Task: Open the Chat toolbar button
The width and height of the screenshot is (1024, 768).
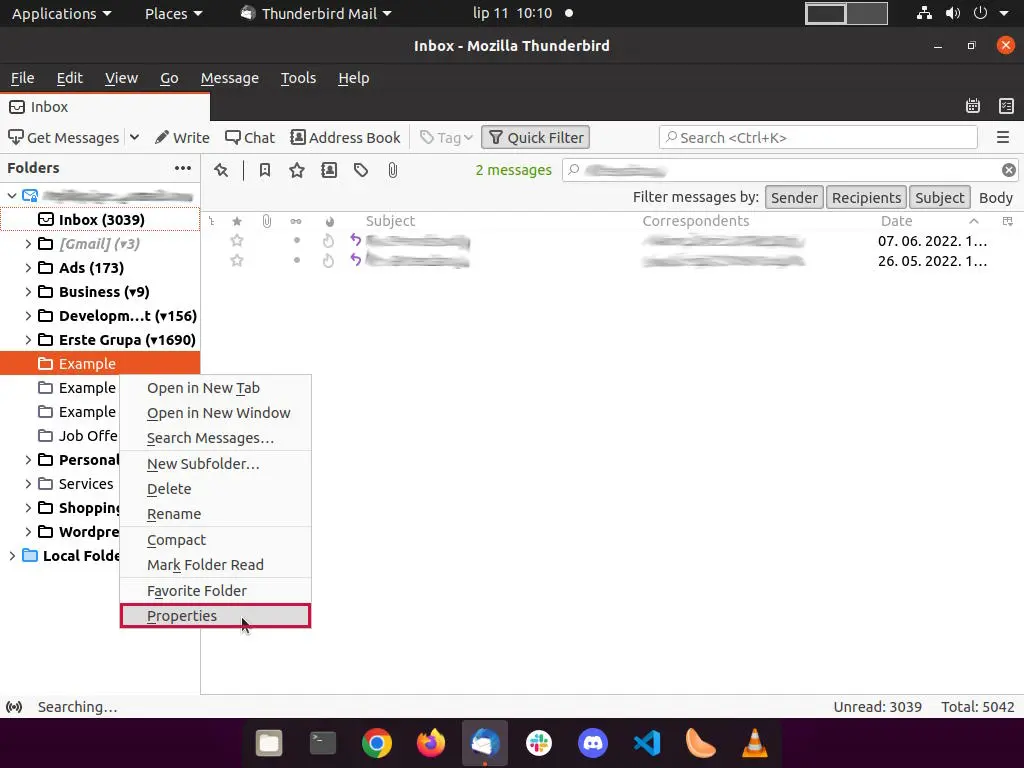Action: coord(250,138)
